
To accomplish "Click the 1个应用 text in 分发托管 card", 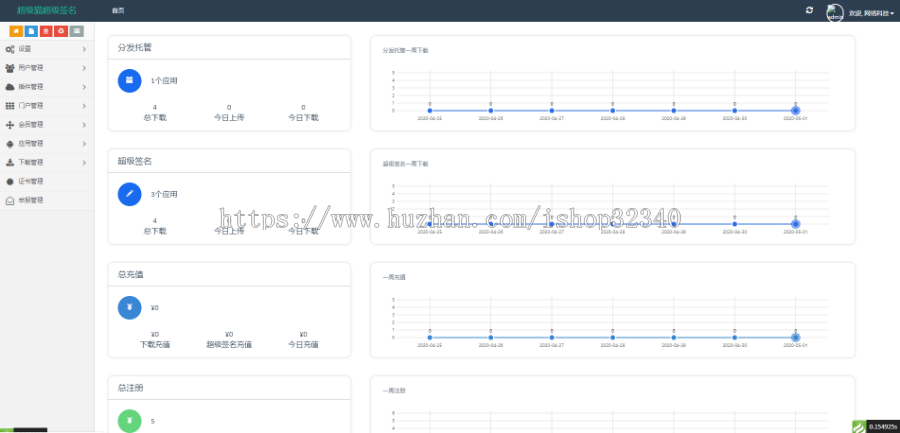I will 164,81.
